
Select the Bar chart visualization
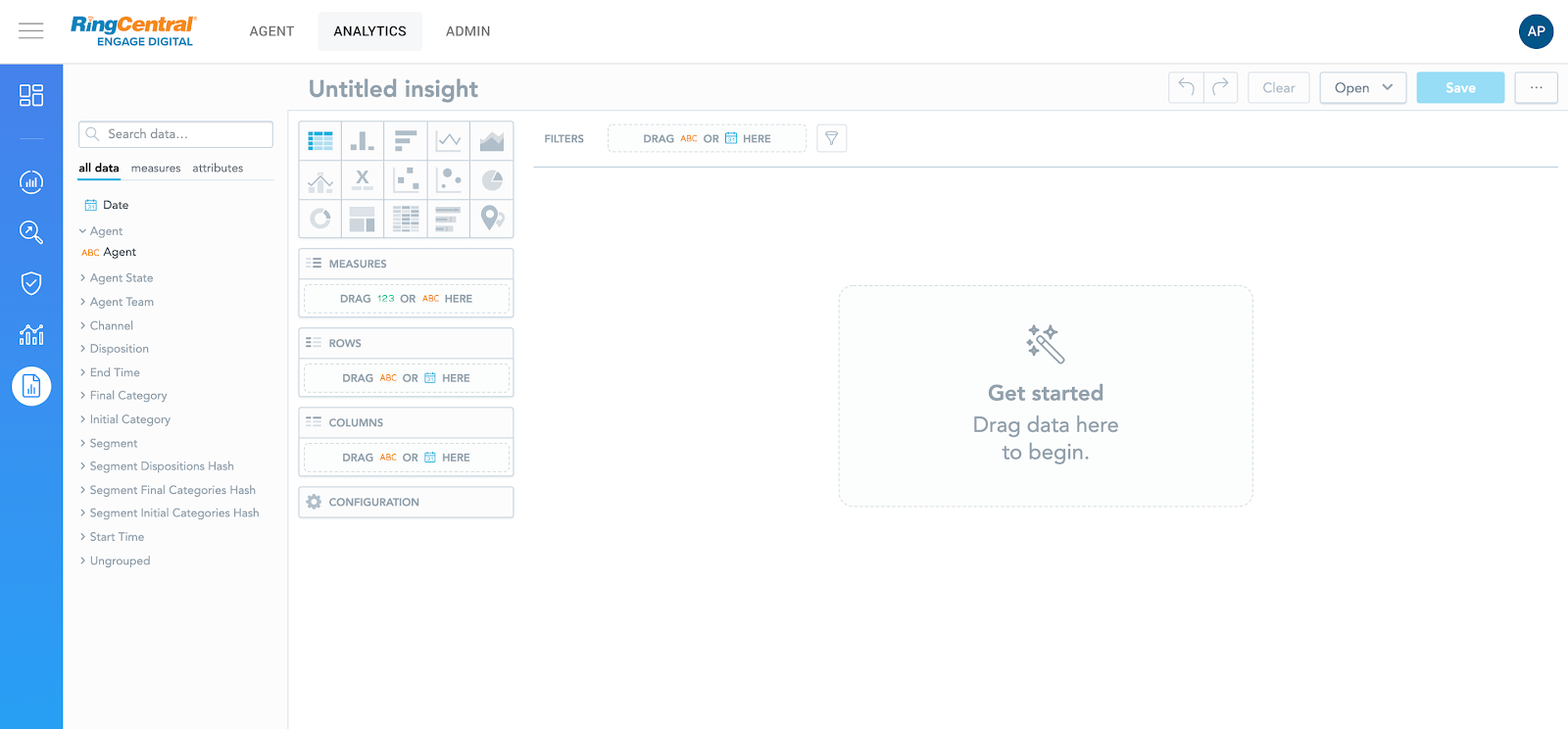406,141
